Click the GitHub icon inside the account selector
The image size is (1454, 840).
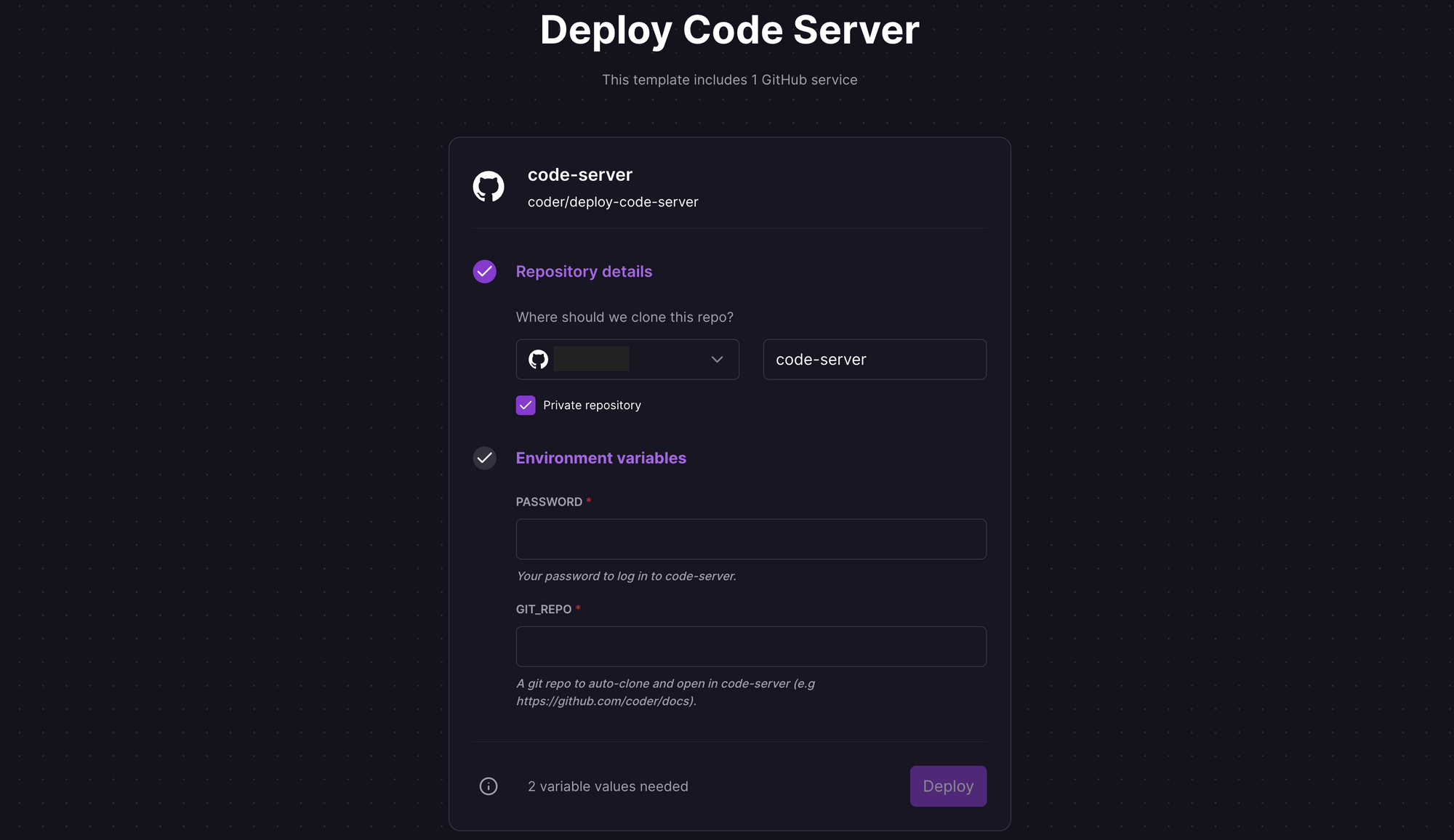pyautogui.click(x=539, y=359)
